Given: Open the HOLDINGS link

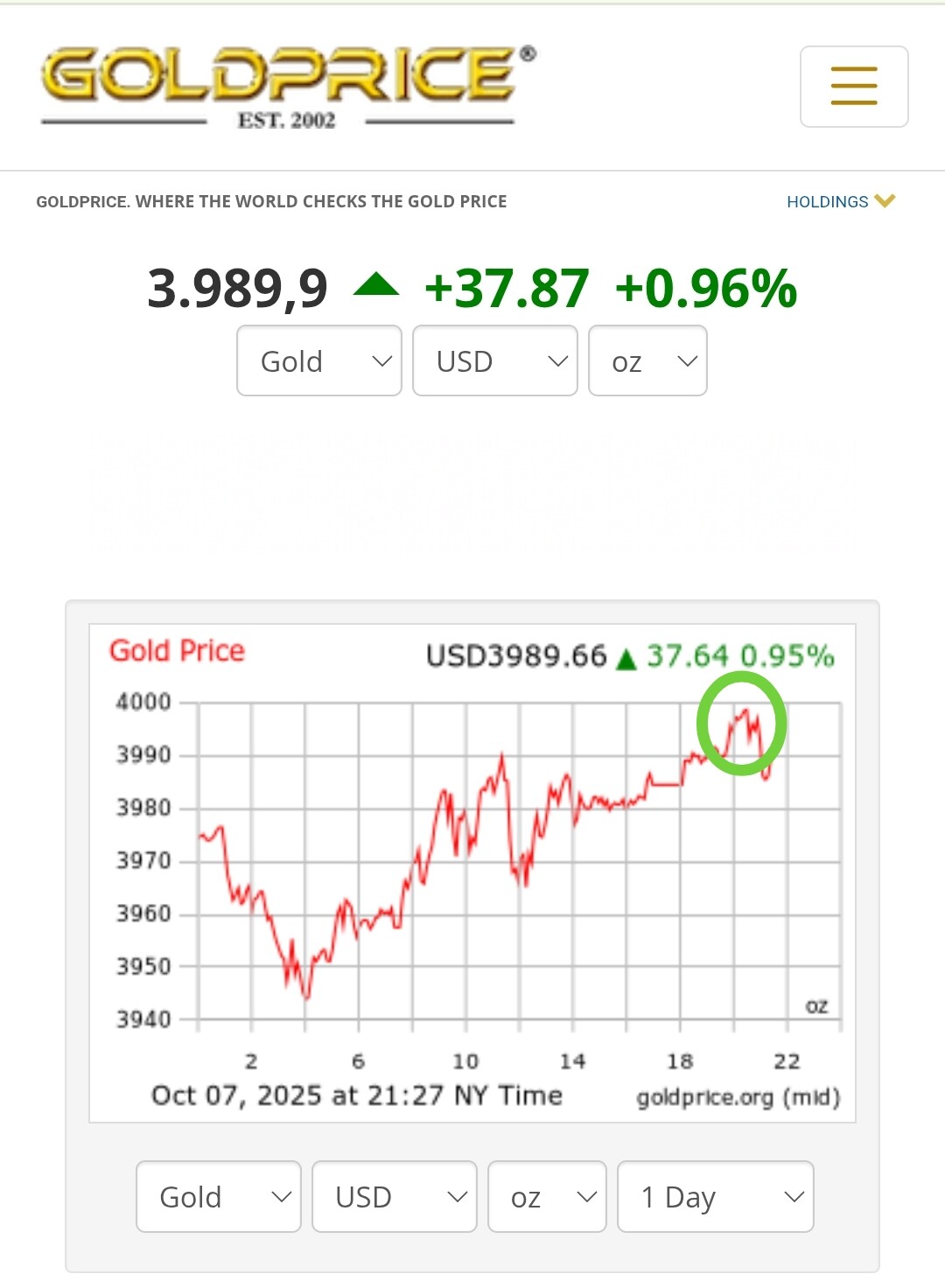Looking at the screenshot, I should tap(827, 202).
